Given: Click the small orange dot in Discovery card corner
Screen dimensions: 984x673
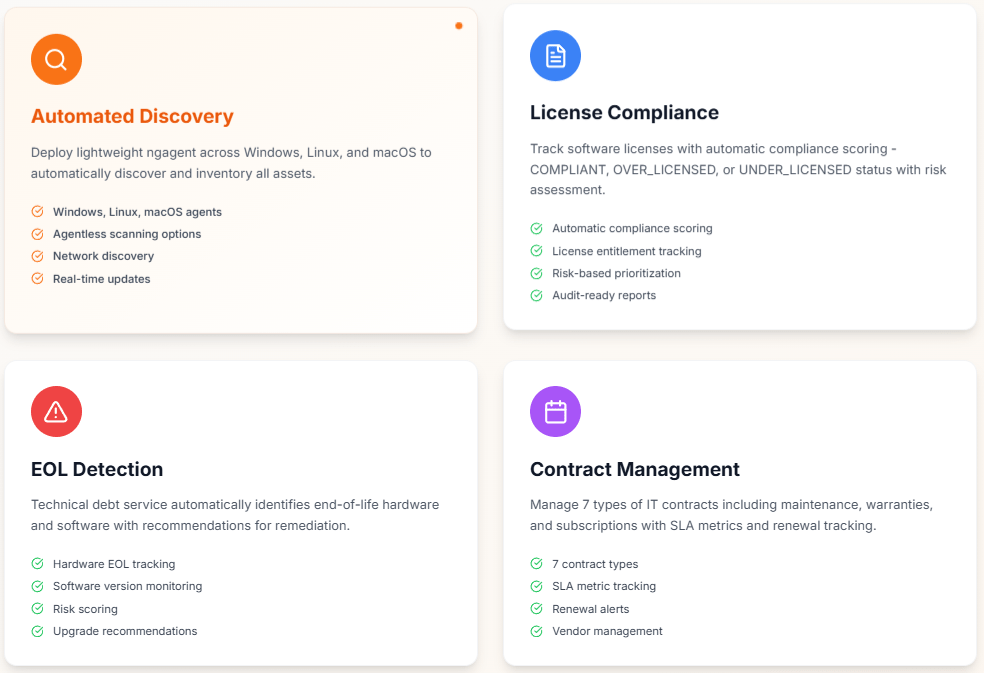Looking at the screenshot, I should [x=459, y=26].
